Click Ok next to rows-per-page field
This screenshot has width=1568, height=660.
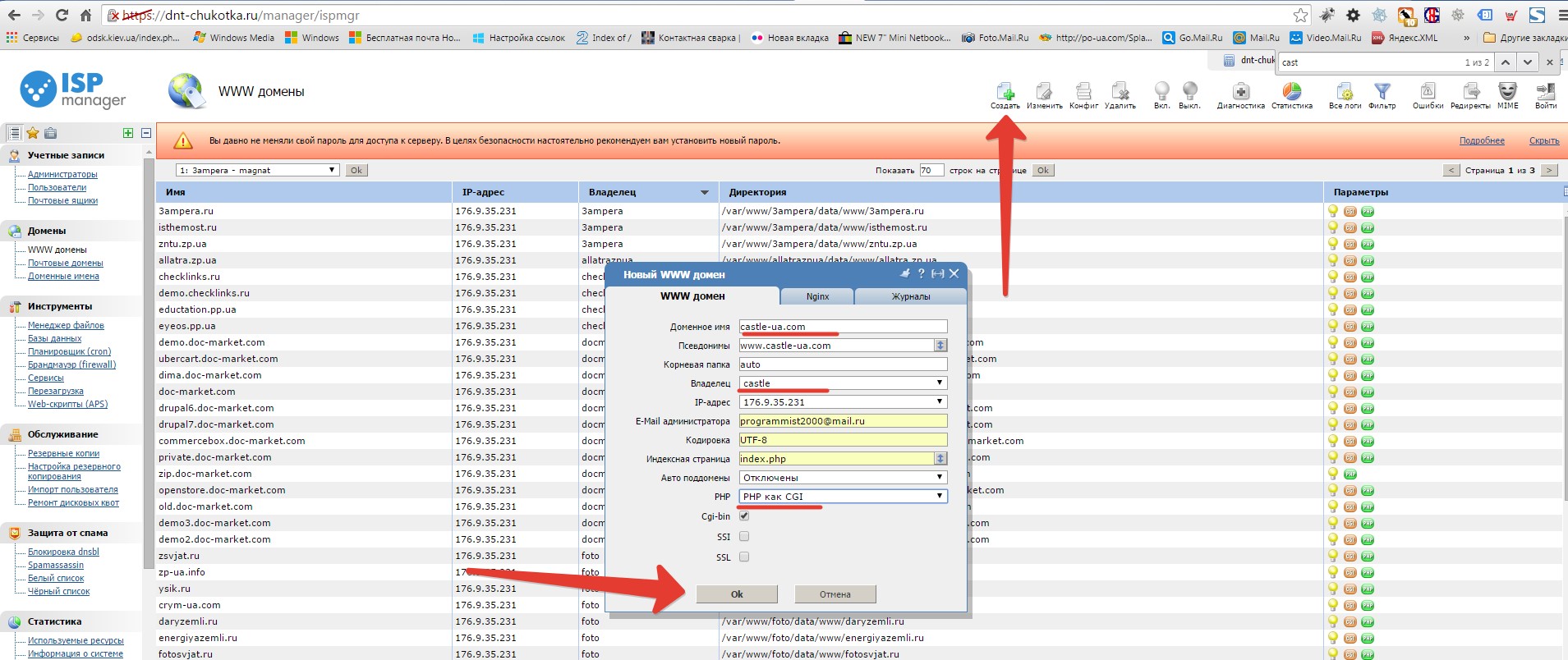point(1042,170)
